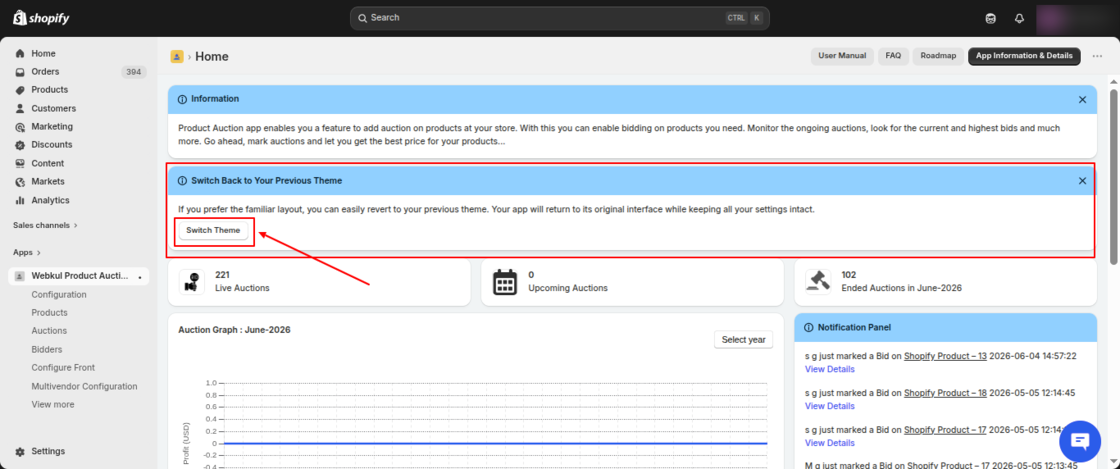Click the Upcoming Auctions calendar icon
The height and width of the screenshot is (469, 1120).
click(x=505, y=282)
